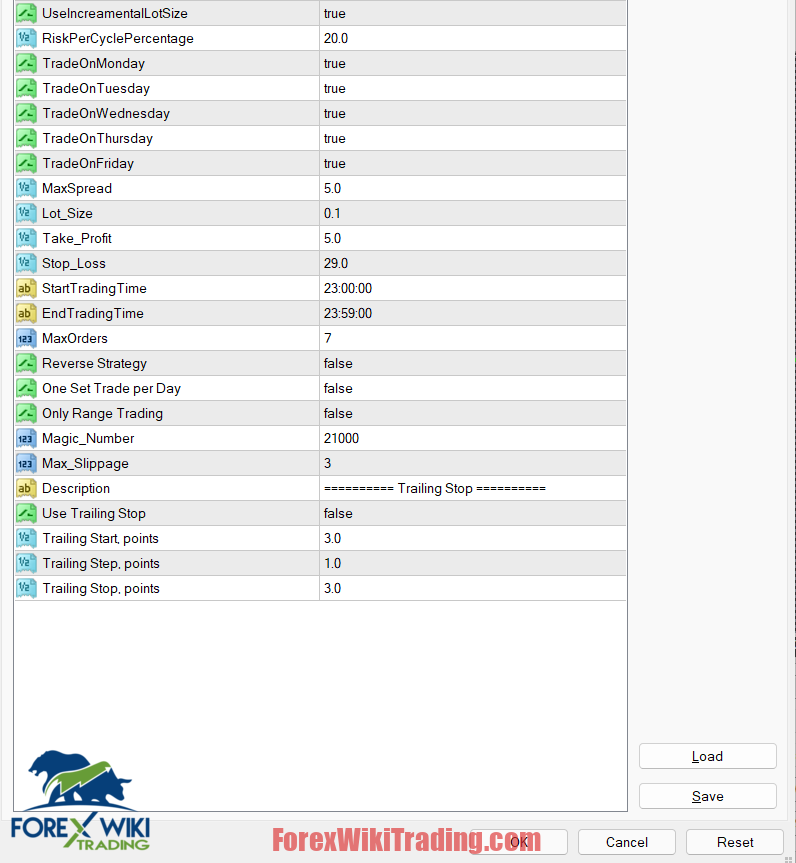This screenshot has height=863, width=796.
Task: Open the Only Range Trading false value
Action: click(x=472, y=413)
